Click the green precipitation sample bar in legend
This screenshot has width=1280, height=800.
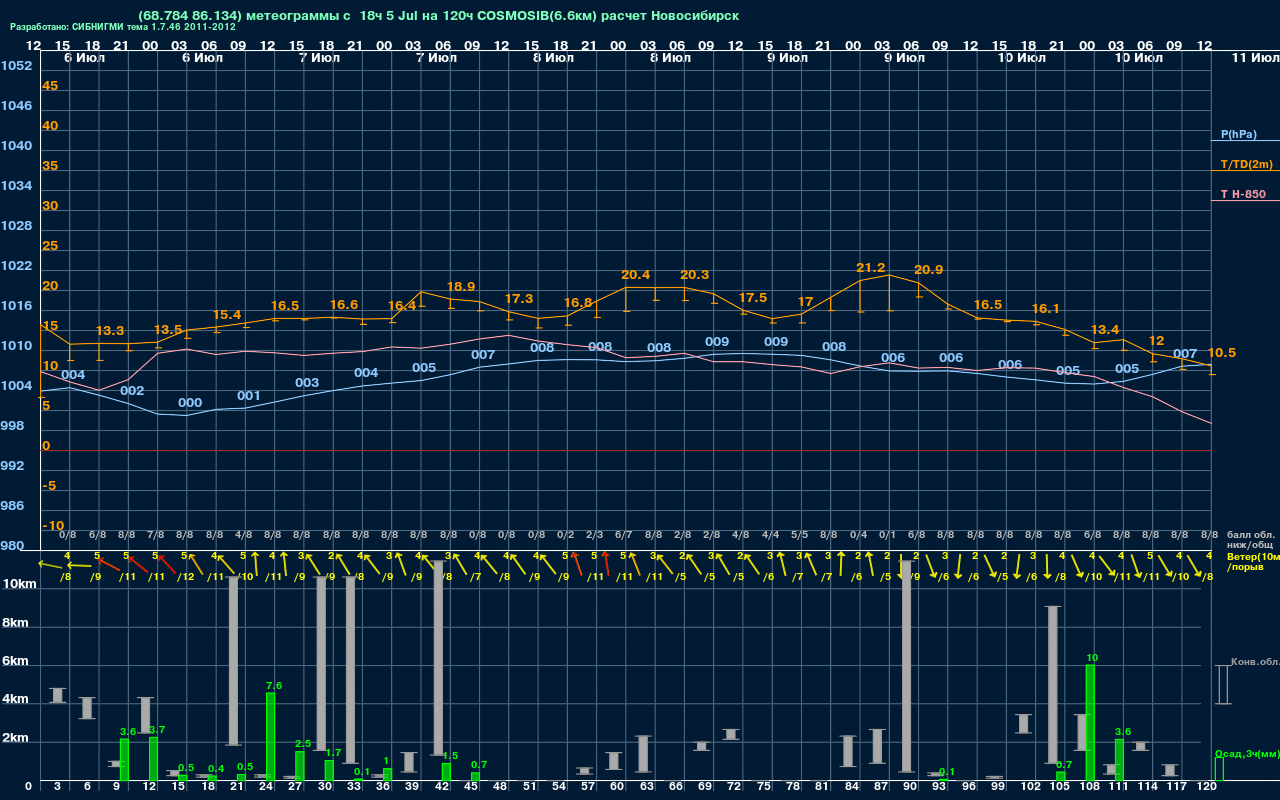coord(1218,769)
